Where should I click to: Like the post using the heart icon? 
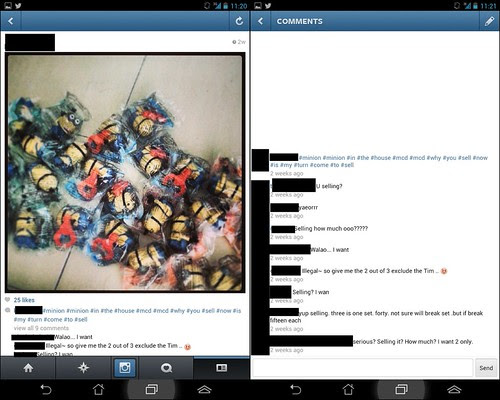(x=7, y=300)
